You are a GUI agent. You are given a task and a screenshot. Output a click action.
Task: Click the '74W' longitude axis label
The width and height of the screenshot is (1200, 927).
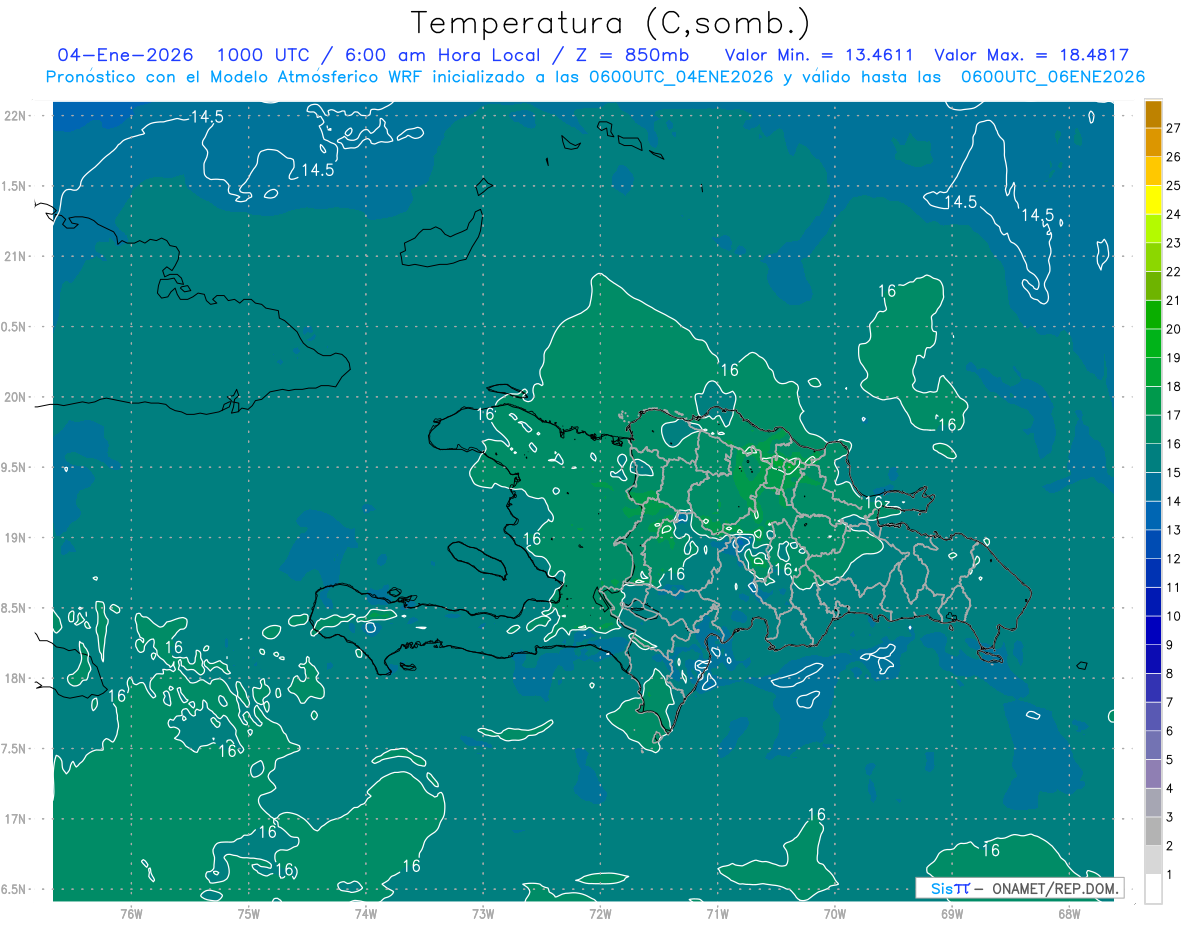pos(365,914)
